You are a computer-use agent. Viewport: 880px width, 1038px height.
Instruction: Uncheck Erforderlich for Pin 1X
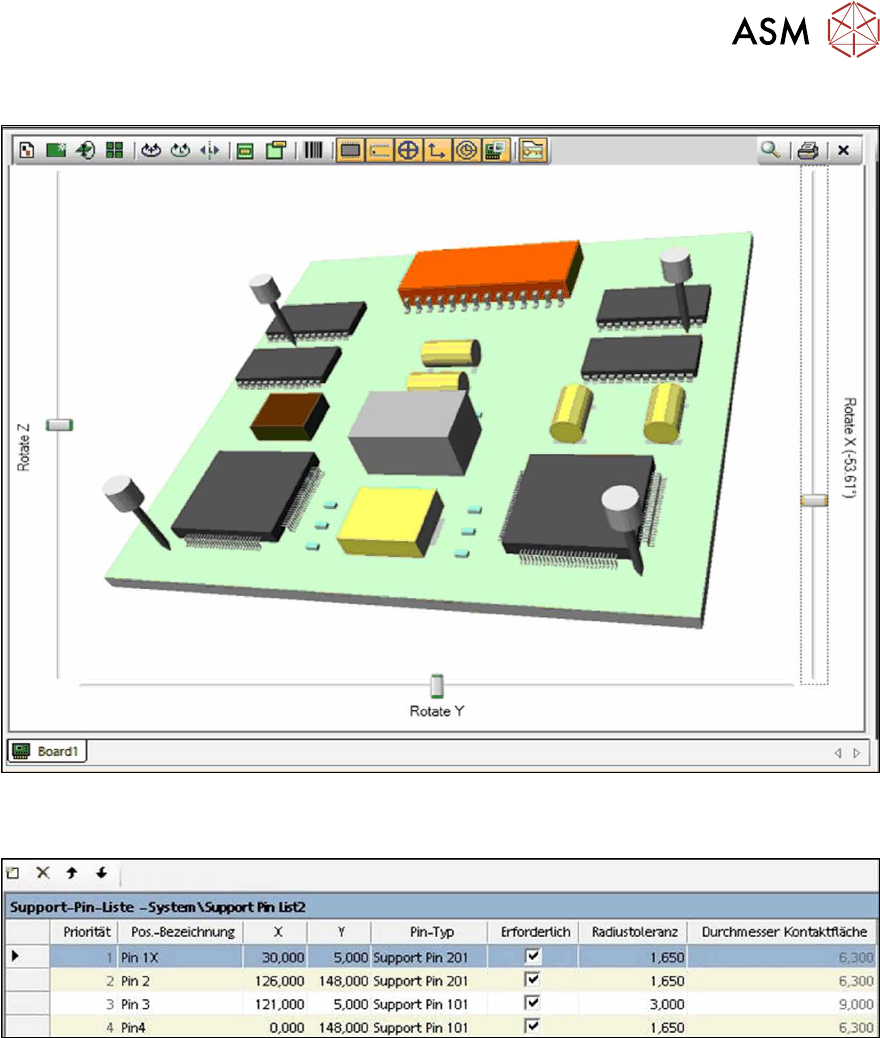[x=533, y=956]
